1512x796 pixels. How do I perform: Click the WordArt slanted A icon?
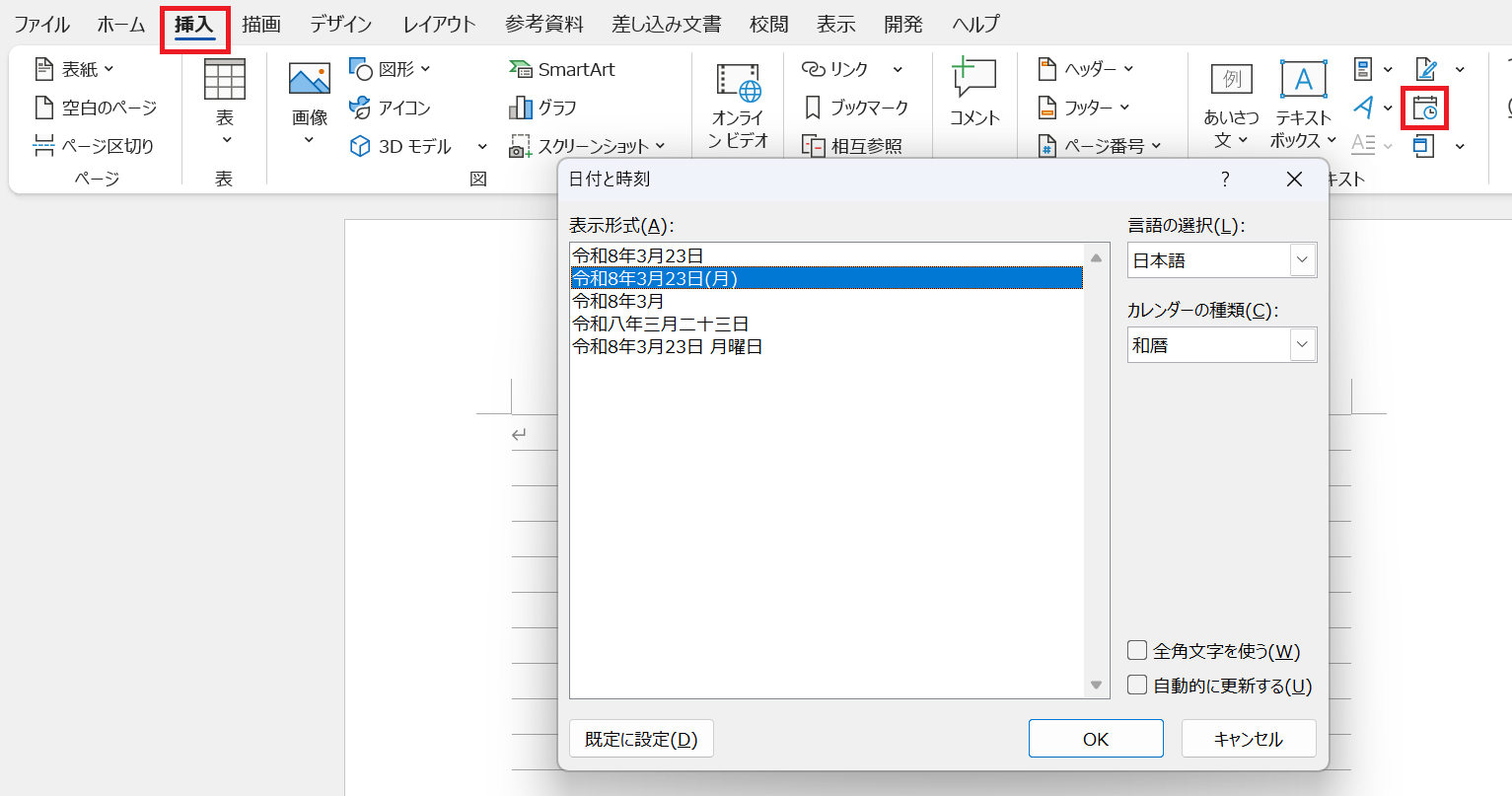[x=1363, y=107]
